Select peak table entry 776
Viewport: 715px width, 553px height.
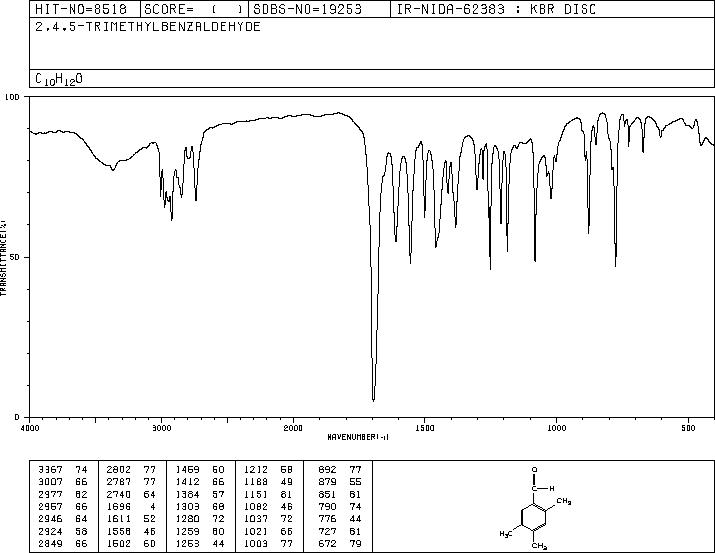click(x=327, y=519)
